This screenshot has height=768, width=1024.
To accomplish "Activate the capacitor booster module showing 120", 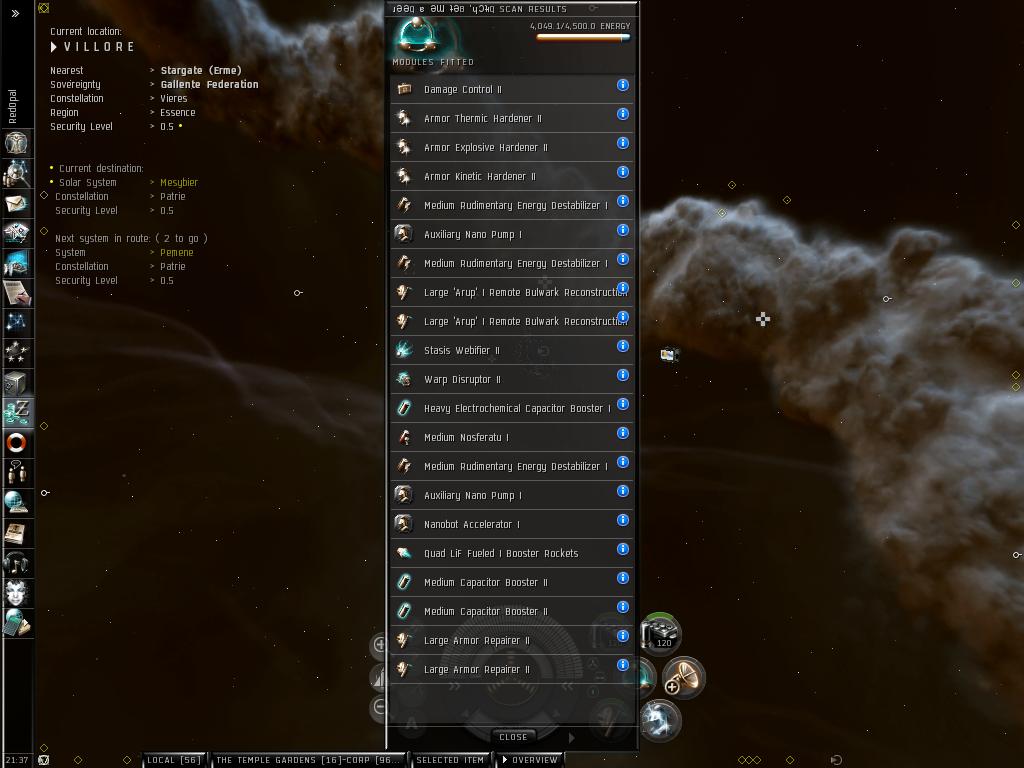I will (661, 633).
